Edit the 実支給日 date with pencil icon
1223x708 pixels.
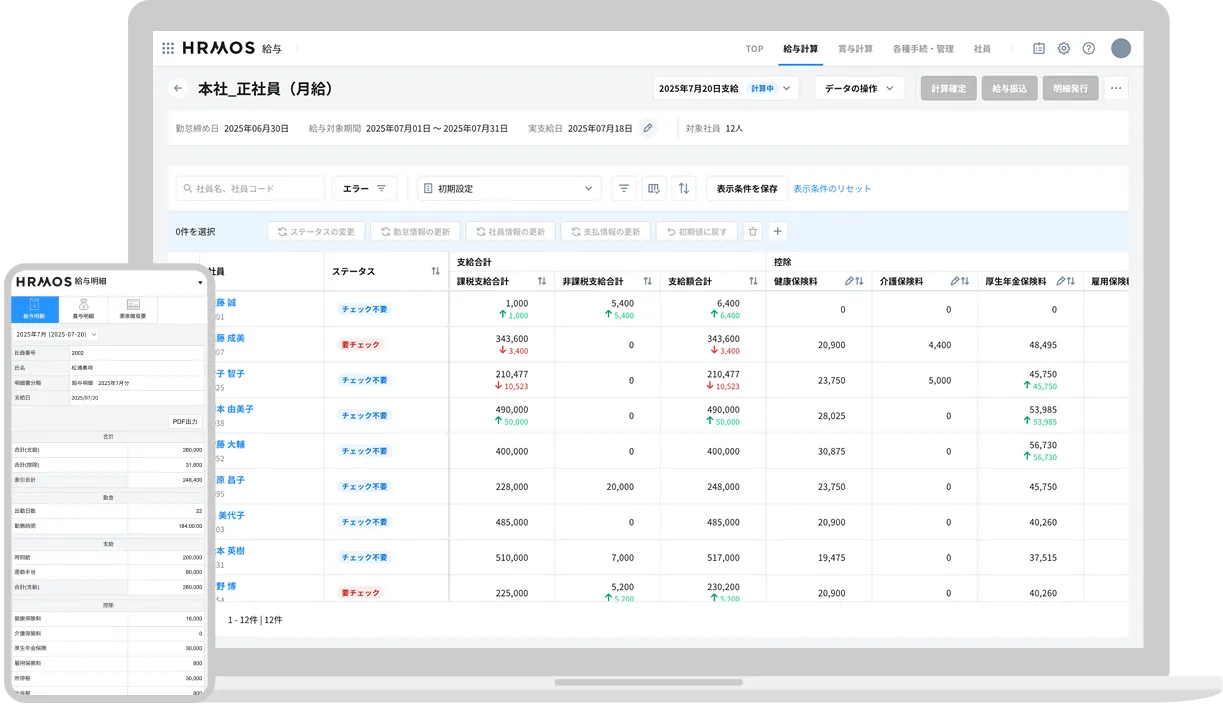pos(648,128)
